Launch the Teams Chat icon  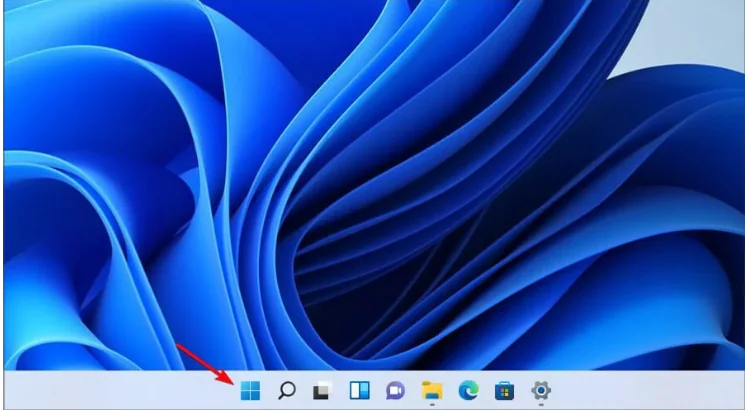[x=395, y=390]
